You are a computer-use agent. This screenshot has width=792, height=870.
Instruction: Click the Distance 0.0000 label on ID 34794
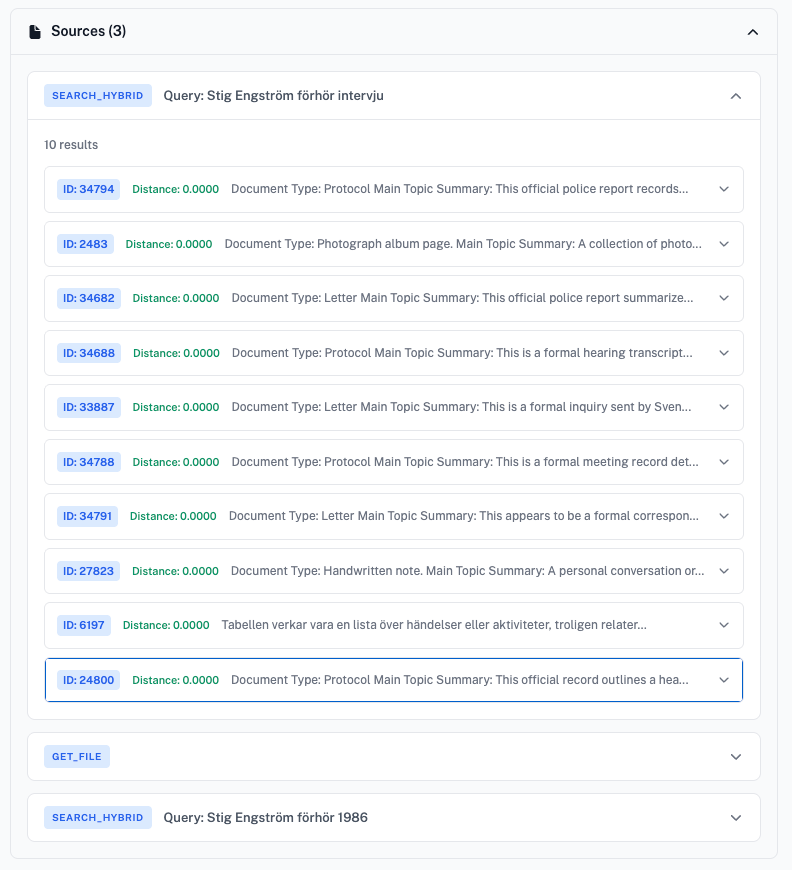(x=175, y=189)
